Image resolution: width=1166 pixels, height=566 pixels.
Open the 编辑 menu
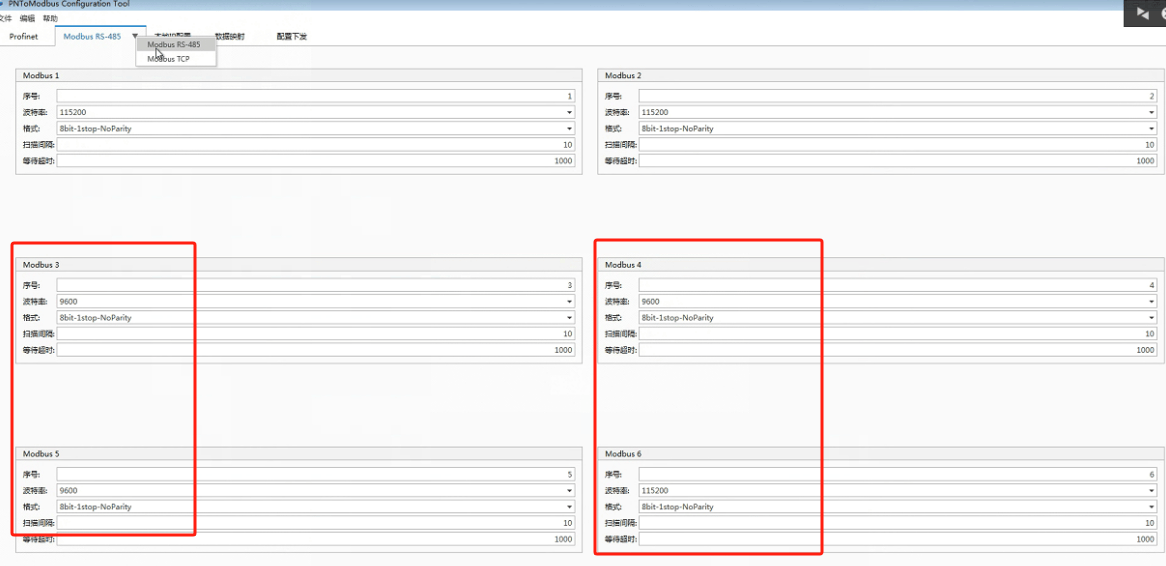27,18
